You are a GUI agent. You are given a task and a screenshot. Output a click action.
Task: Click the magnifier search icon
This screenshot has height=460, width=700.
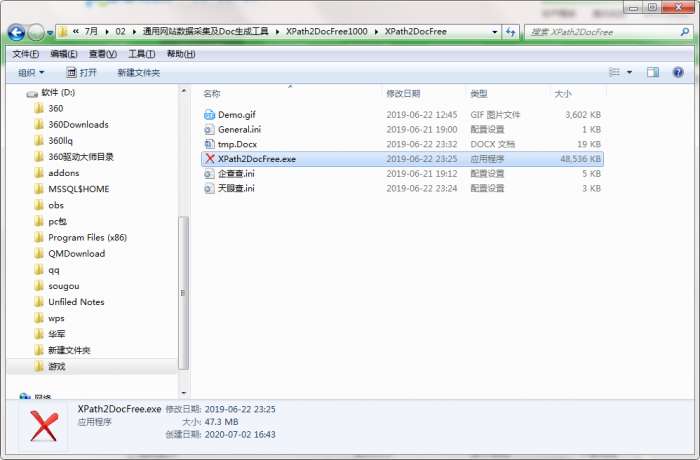click(x=685, y=32)
